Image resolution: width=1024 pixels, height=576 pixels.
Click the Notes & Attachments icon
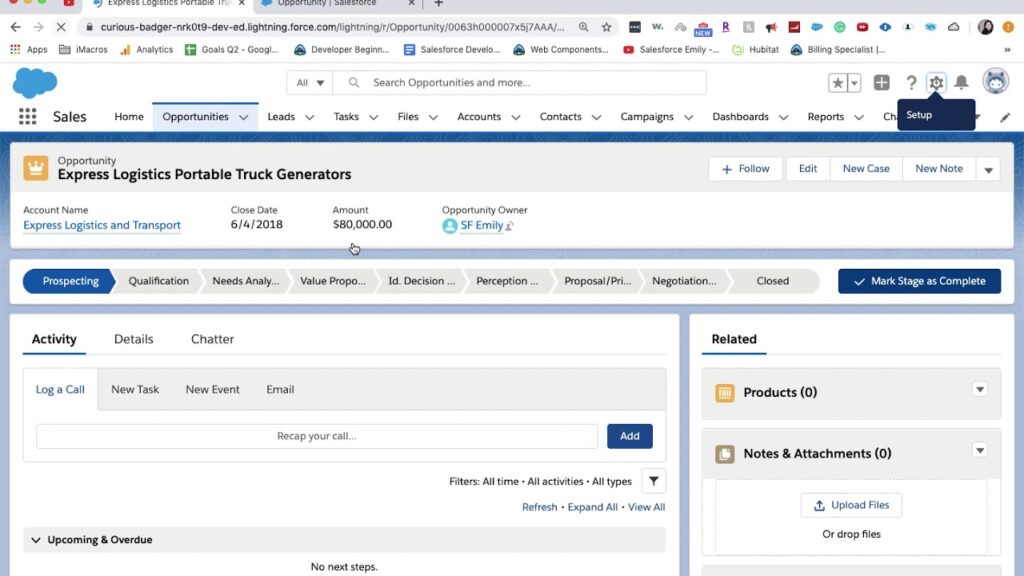click(725, 454)
